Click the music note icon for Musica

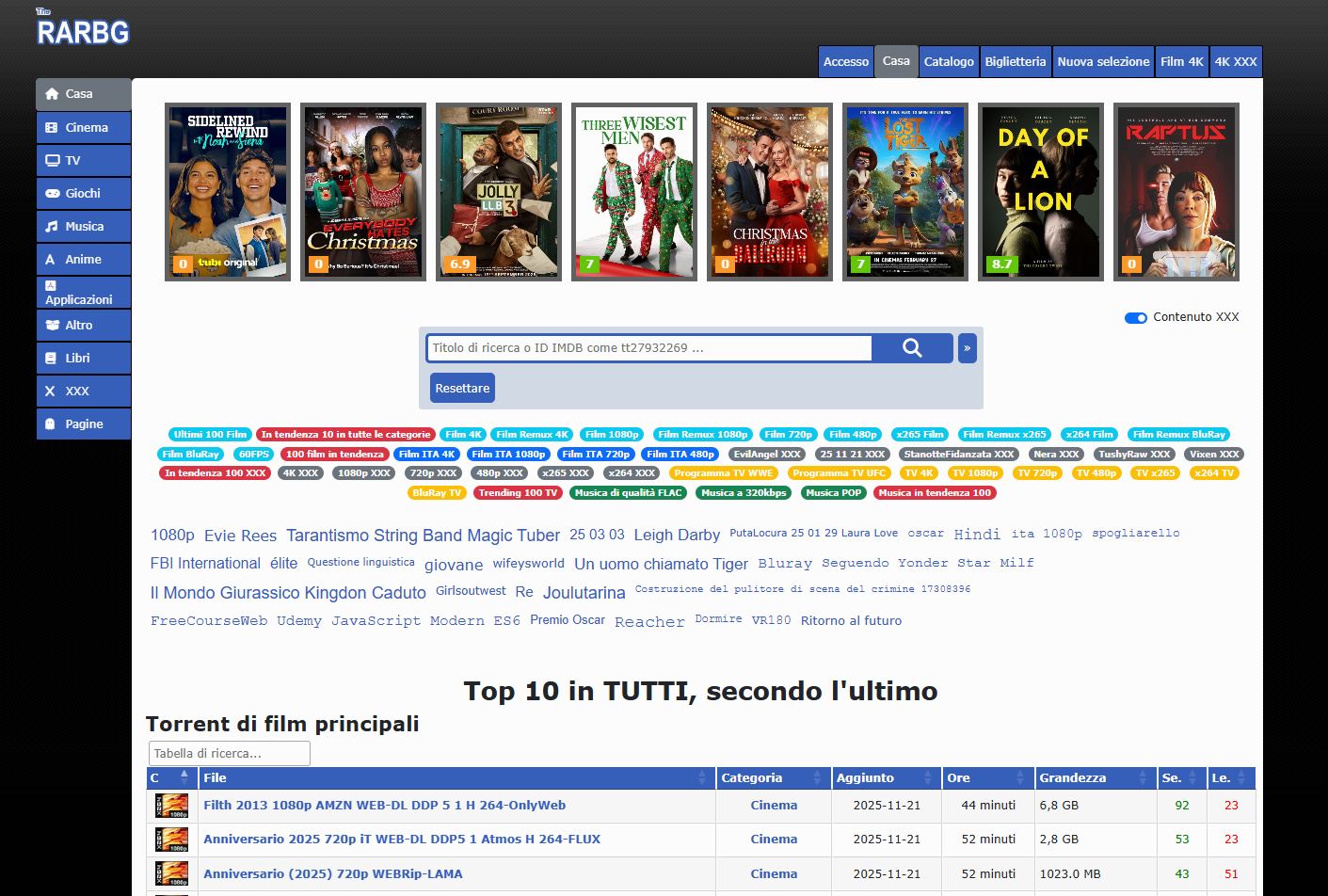pos(52,227)
